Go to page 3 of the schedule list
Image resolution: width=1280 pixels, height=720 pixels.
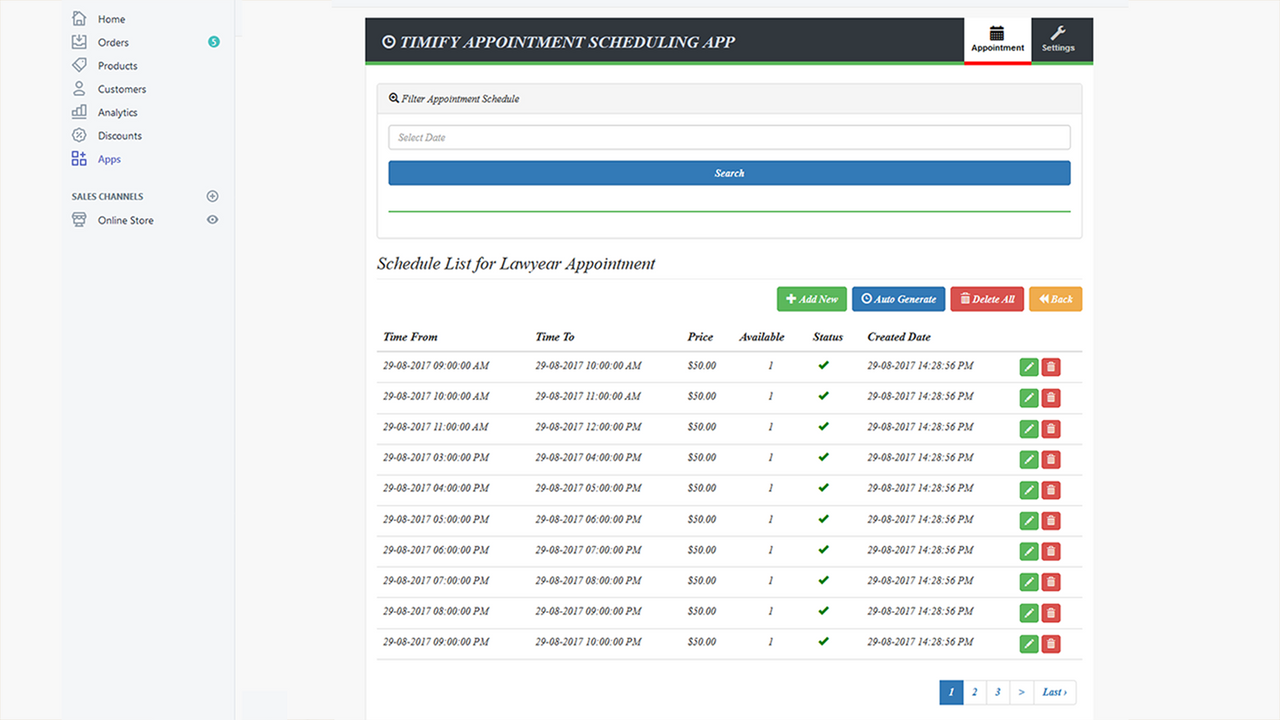coord(997,692)
